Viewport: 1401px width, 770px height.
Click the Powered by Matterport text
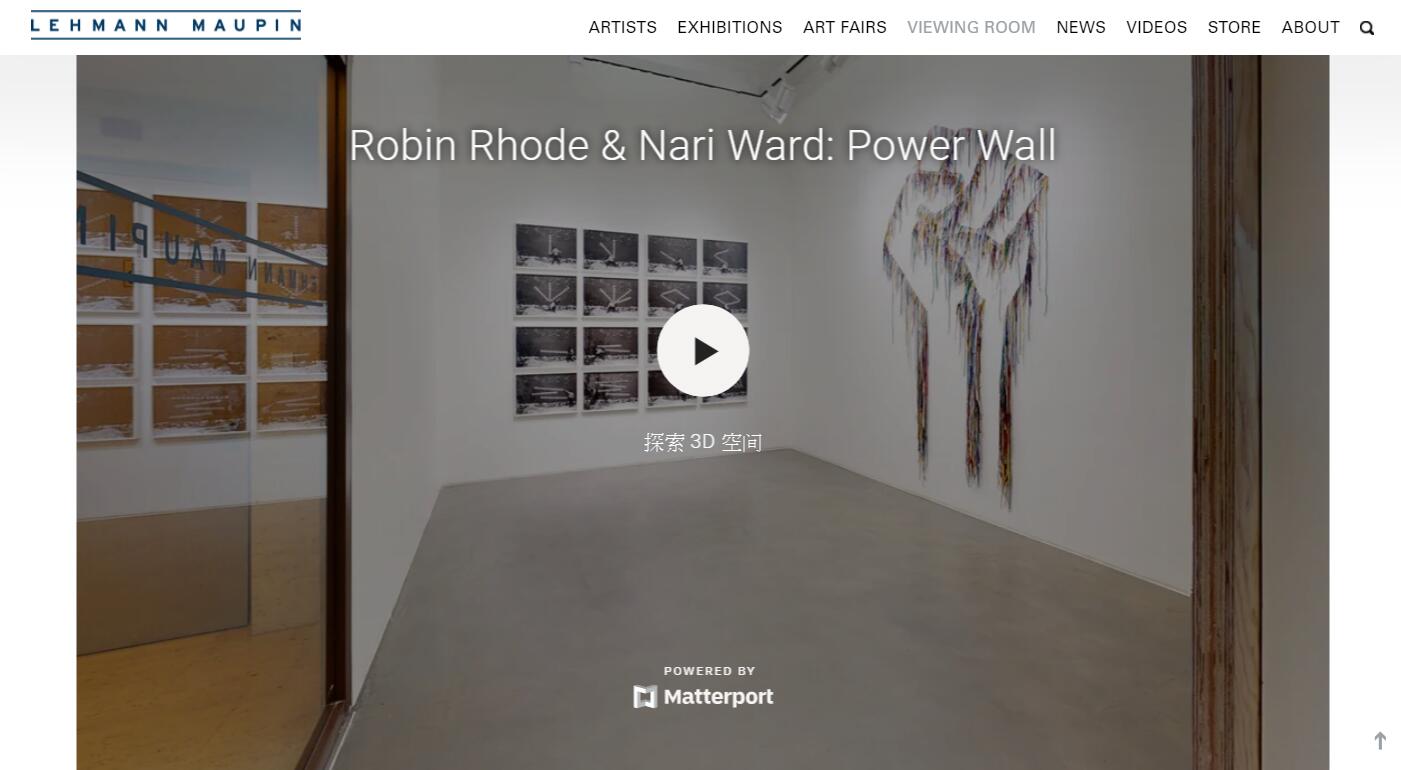[x=703, y=688]
